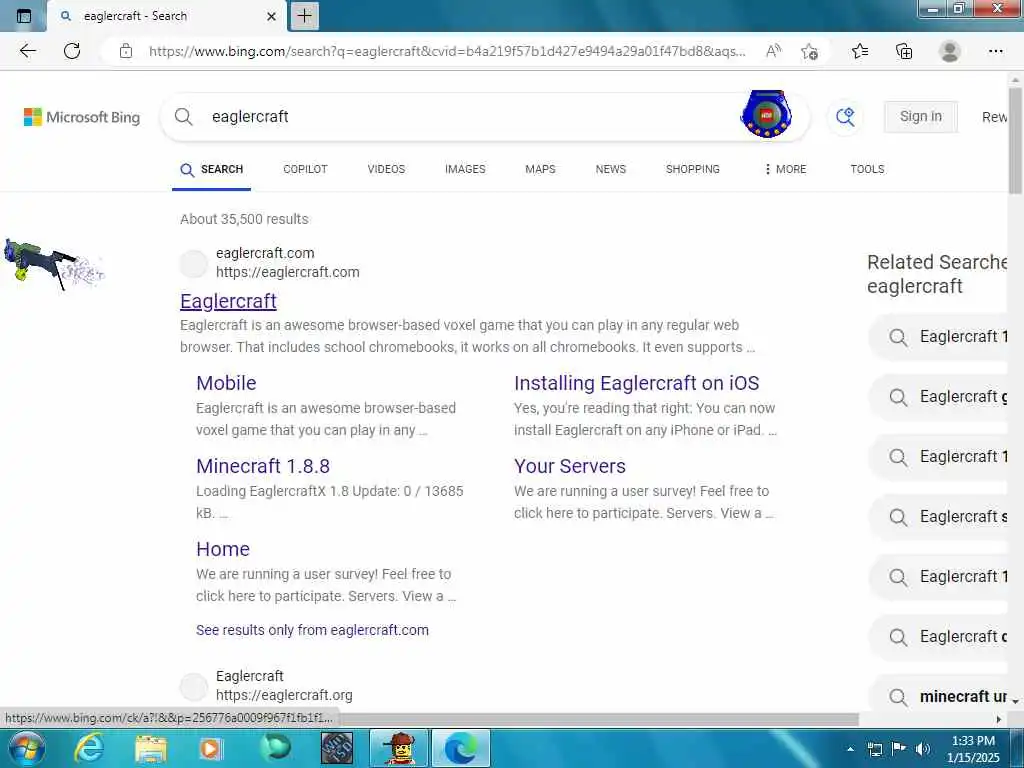The width and height of the screenshot is (1024, 768).
Task: Open Bing visual search chat icon
Action: click(845, 117)
